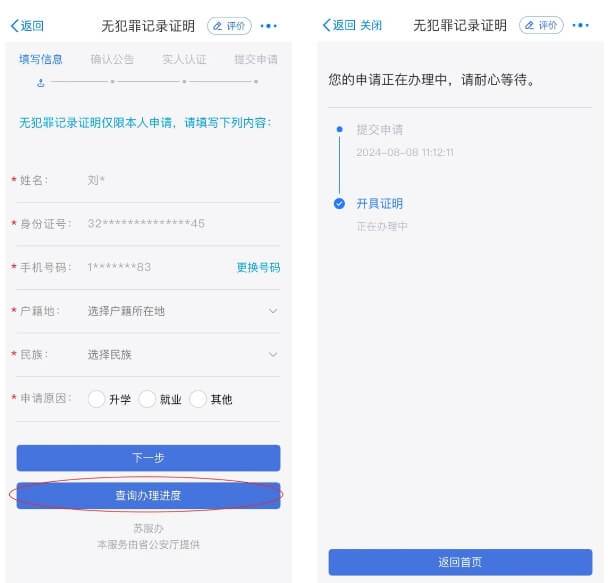Tap the 更换号码 change number link
608x583 pixels.
tap(258, 267)
